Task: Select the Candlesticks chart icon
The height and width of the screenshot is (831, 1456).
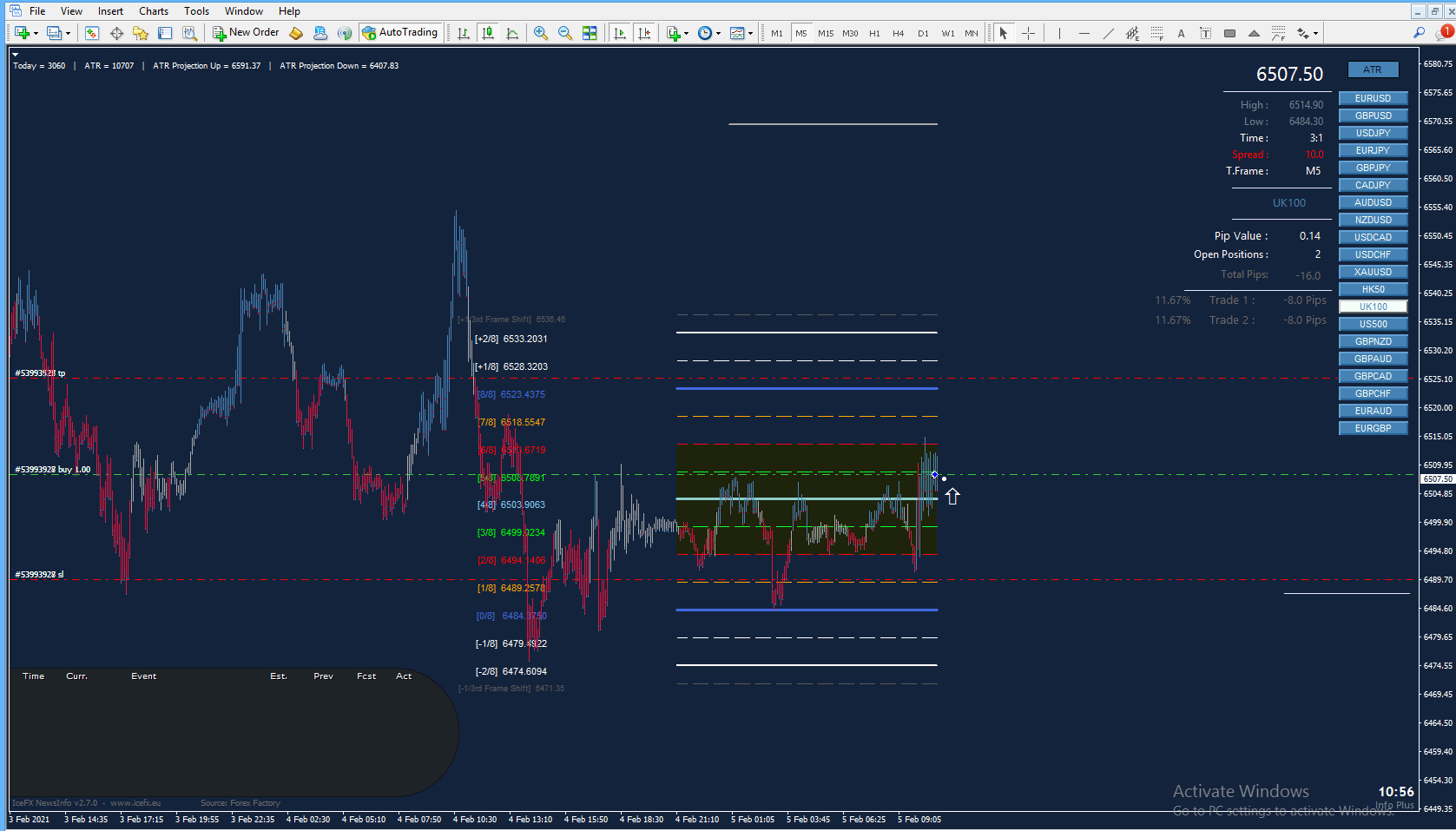Action: point(488,33)
